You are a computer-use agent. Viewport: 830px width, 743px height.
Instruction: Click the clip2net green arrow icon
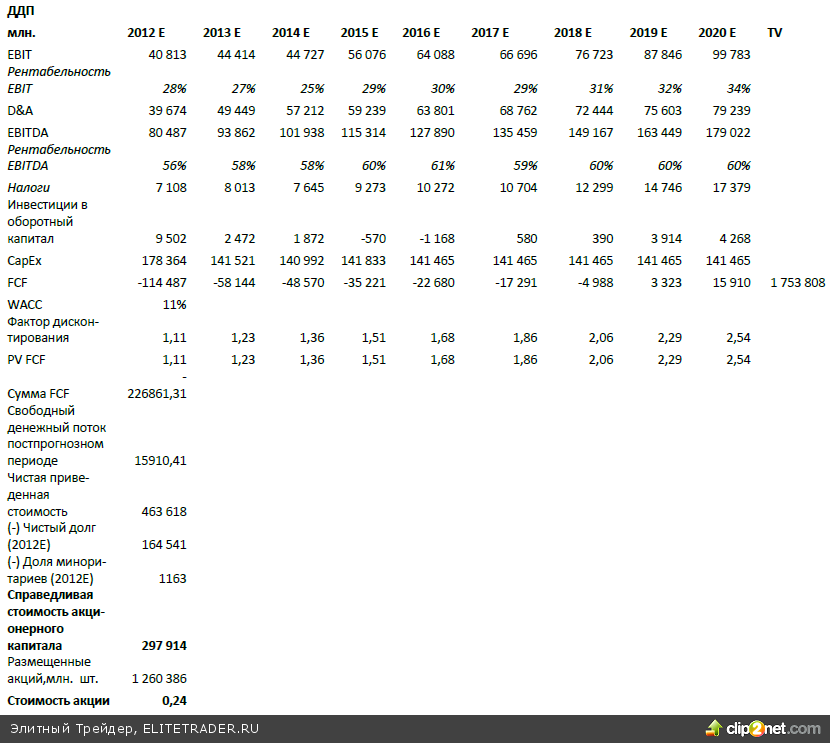tap(714, 728)
